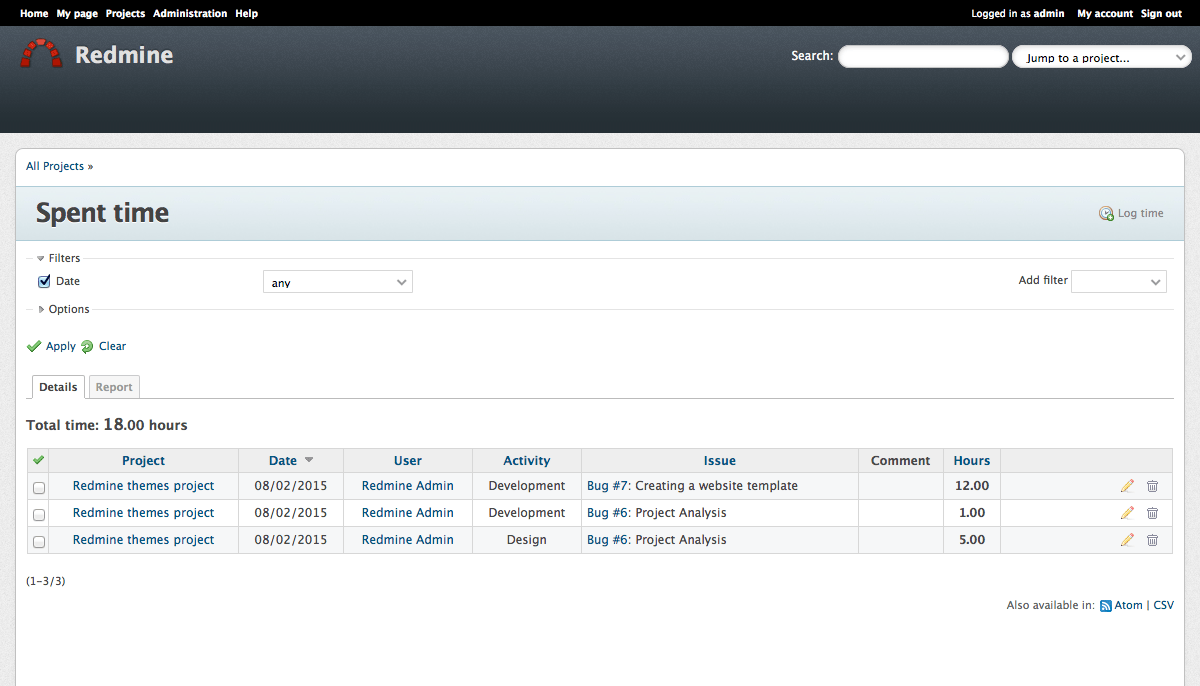Open the Home menu item

34,14
